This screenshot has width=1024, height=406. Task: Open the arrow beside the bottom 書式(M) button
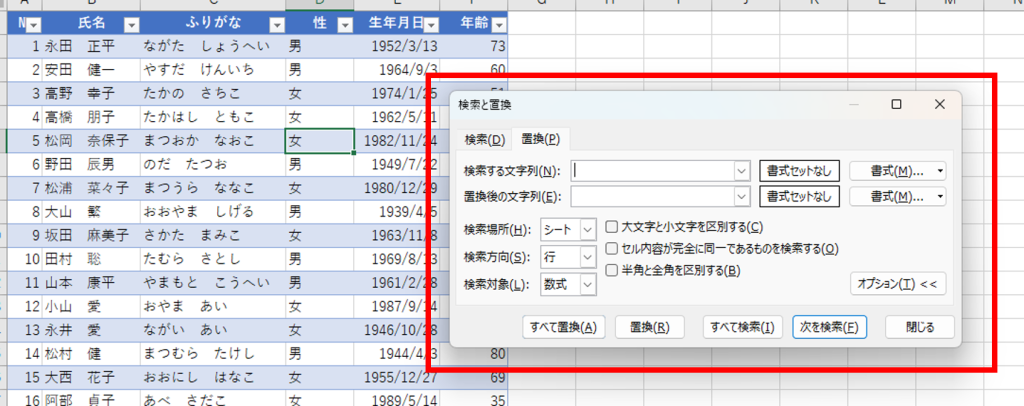tap(940, 197)
